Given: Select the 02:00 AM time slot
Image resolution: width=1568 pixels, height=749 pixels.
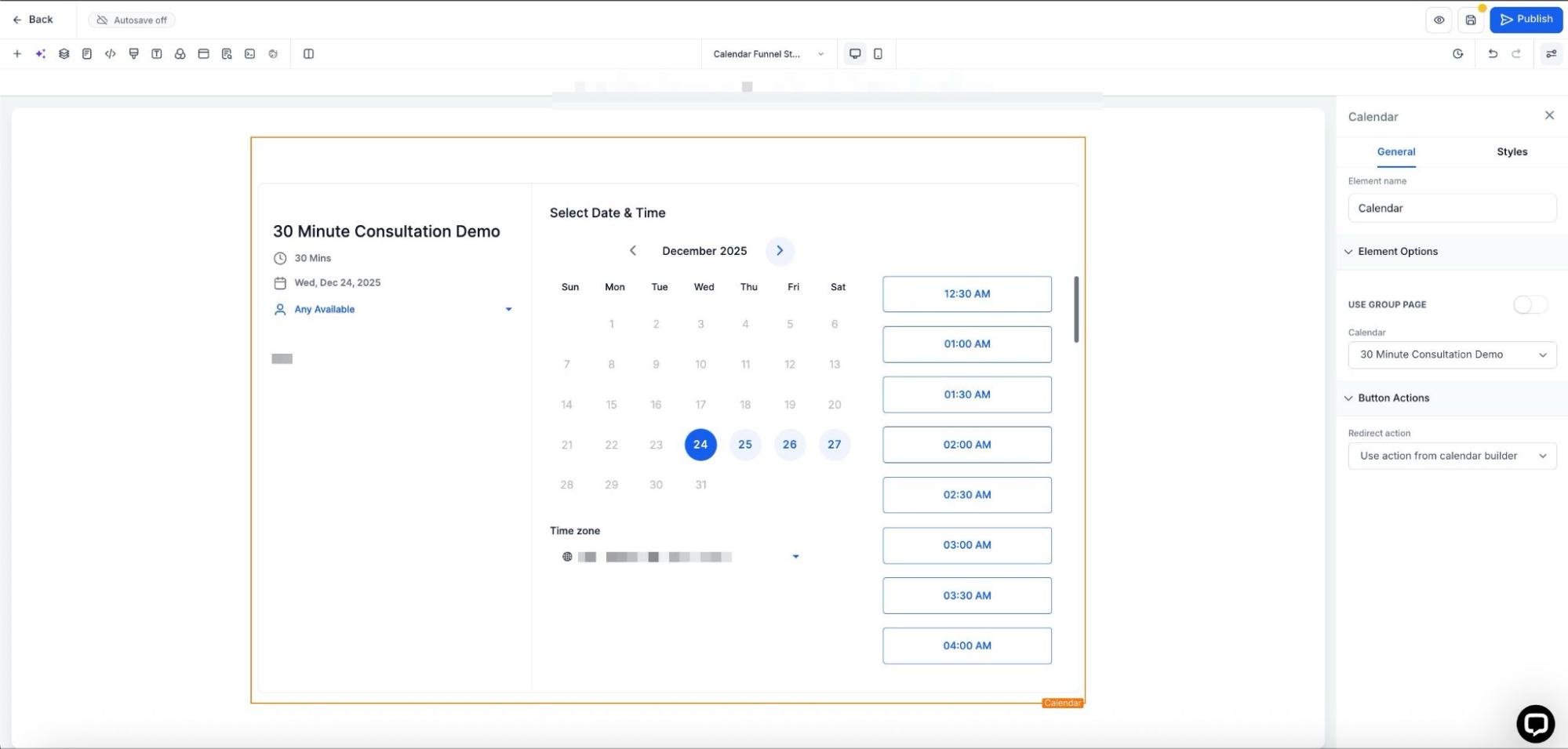Looking at the screenshot, I should tap(966, 445).
